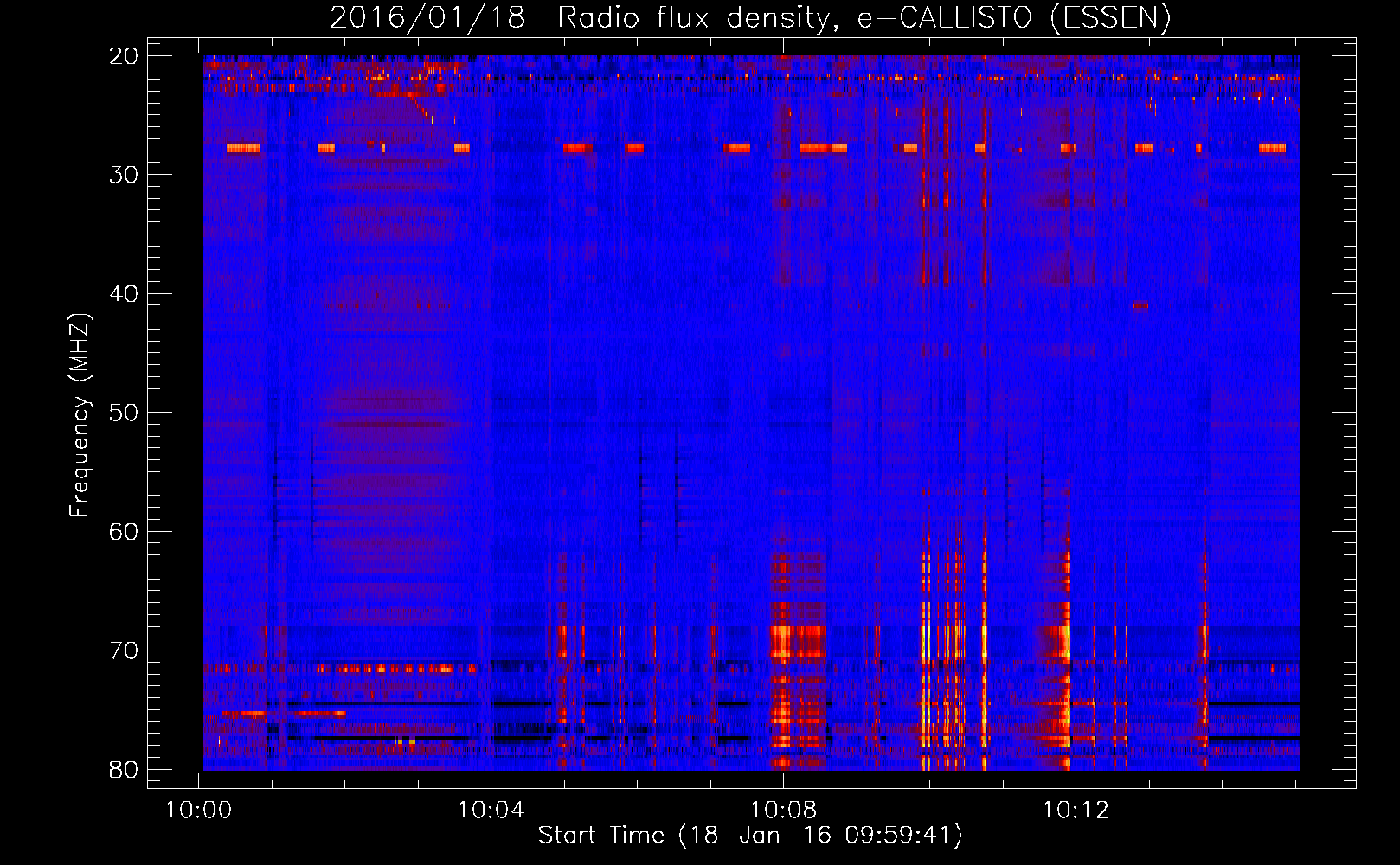Screen dimensions: 1400x865
Task: Click the 60 MHz frequency tick label
Action: click(124, 531)
